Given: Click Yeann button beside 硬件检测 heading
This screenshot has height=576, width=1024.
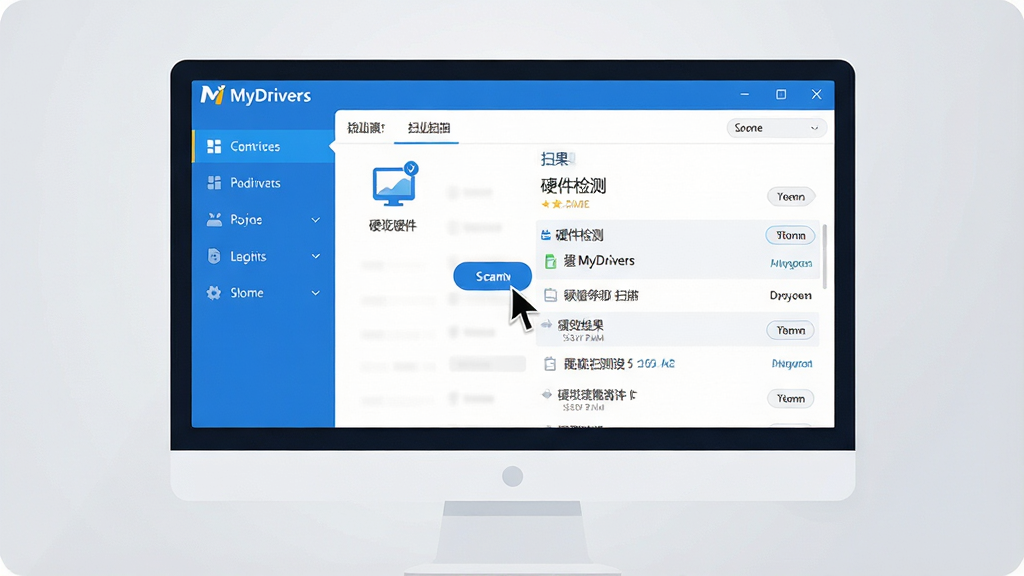Looking at the screenshot, I should [790, 197].
